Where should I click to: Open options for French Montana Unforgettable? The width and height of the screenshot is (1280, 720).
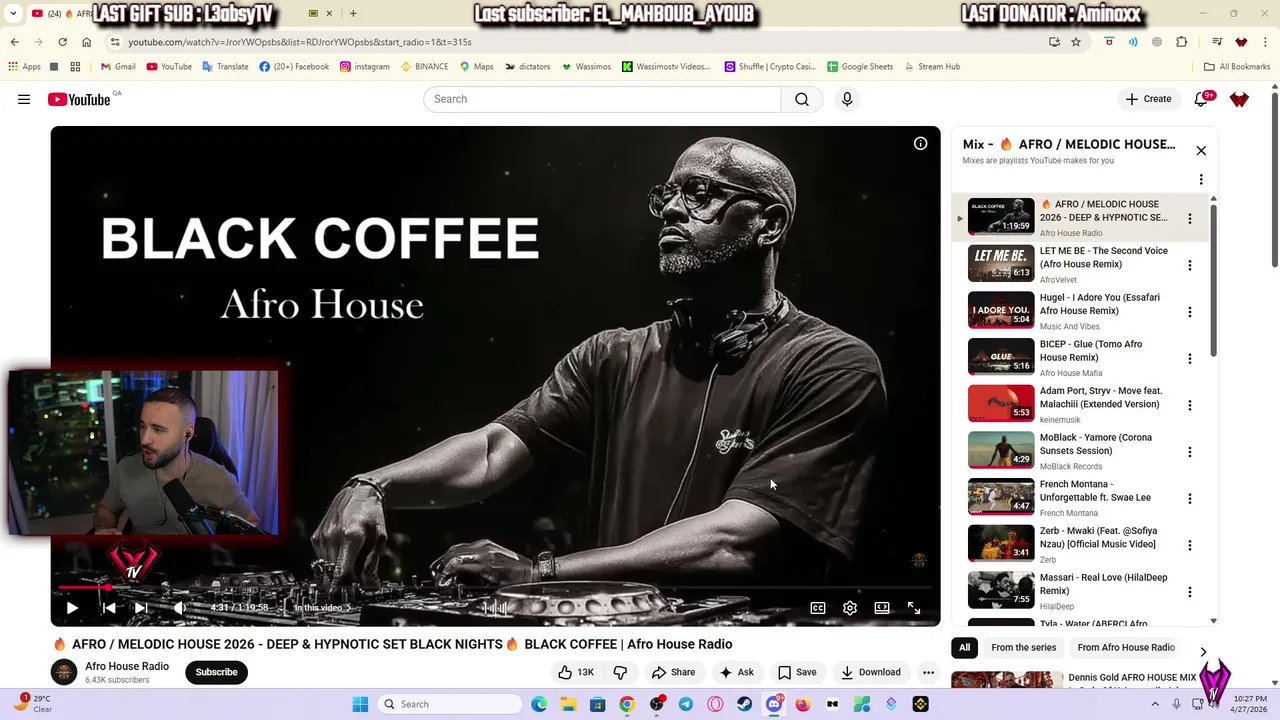1189,498
